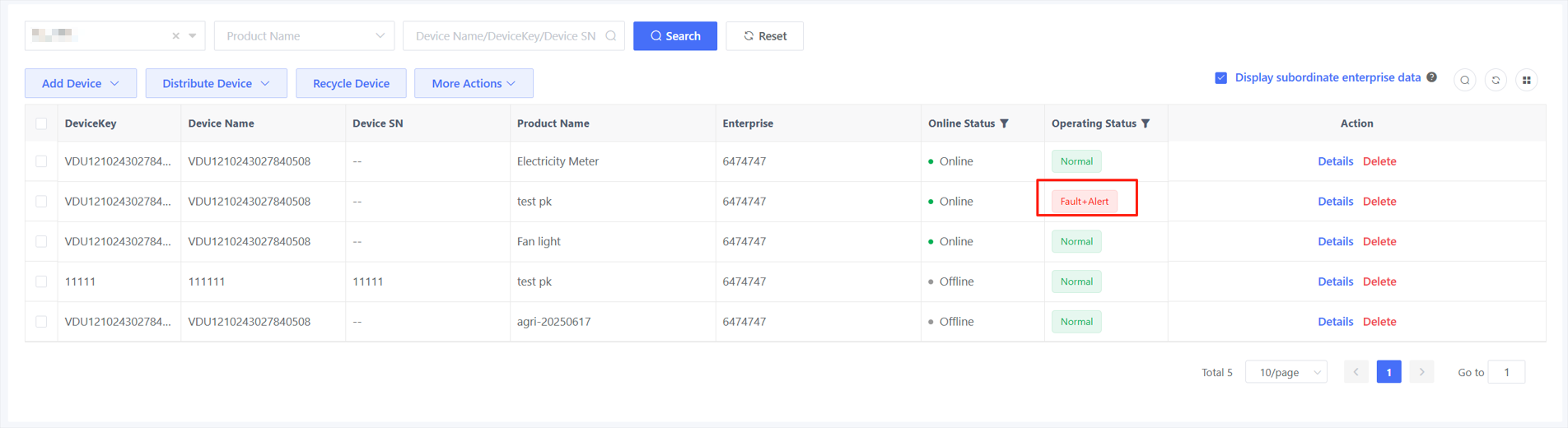The width and height of the screenshot is (1568, 428).
Task: Select all rows with the header checkbox
Action: pos(41,123)
